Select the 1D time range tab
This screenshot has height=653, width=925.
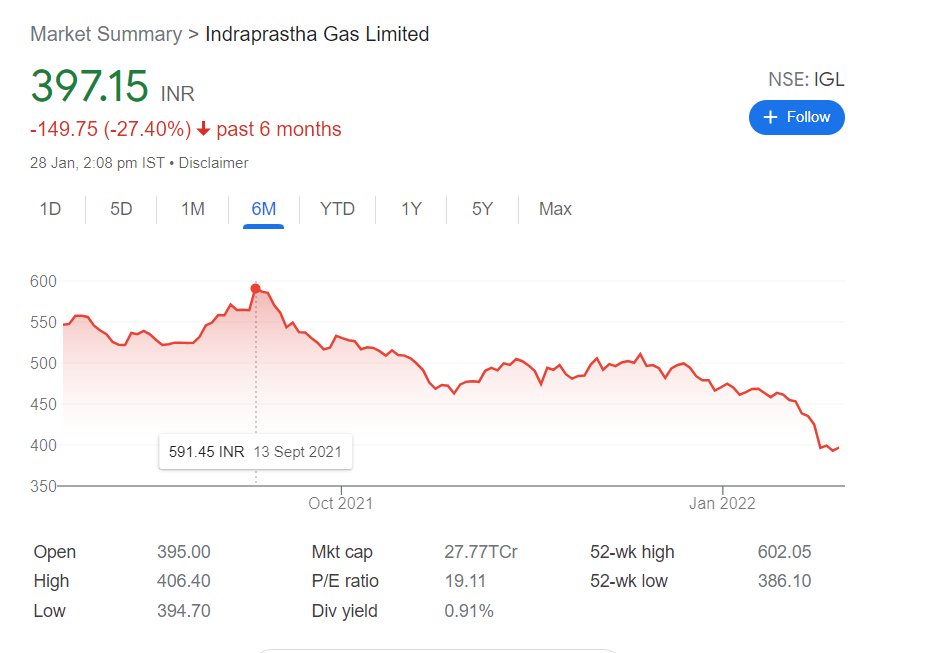[50, 209]
